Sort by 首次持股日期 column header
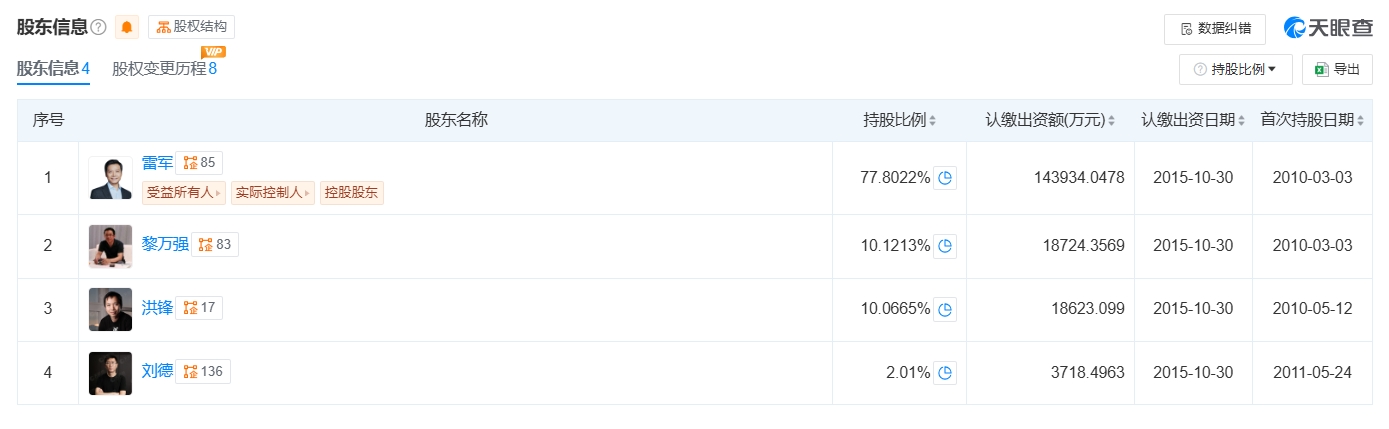Screen dimensions: 1389x429 click(x=1313, y=120)
